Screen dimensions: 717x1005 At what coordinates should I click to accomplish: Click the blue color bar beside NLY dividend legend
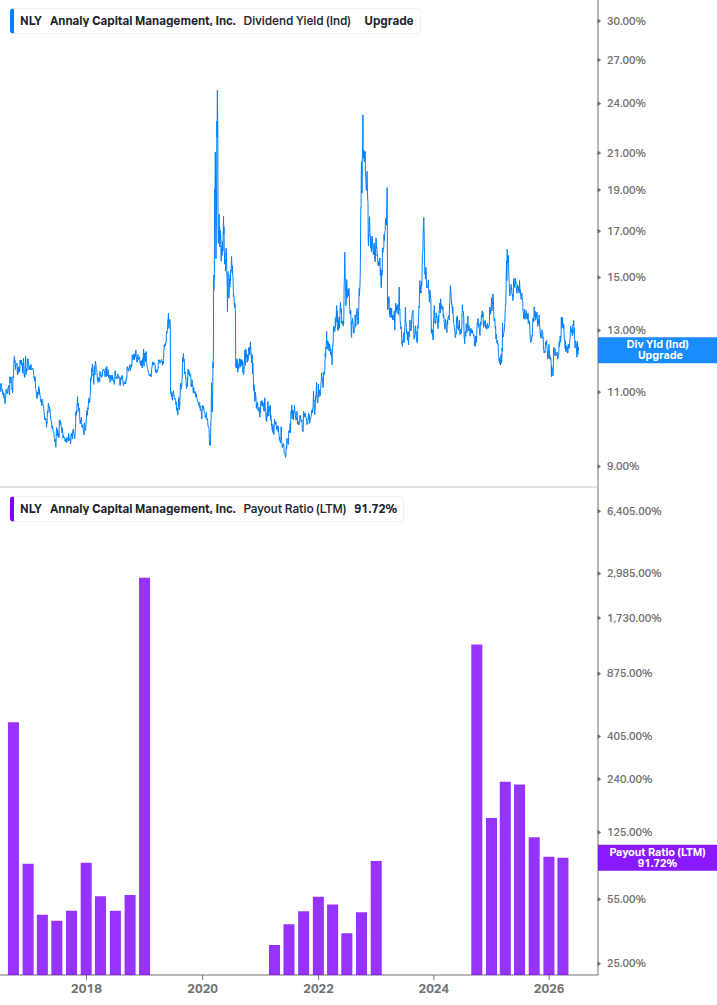coord(12,21)
